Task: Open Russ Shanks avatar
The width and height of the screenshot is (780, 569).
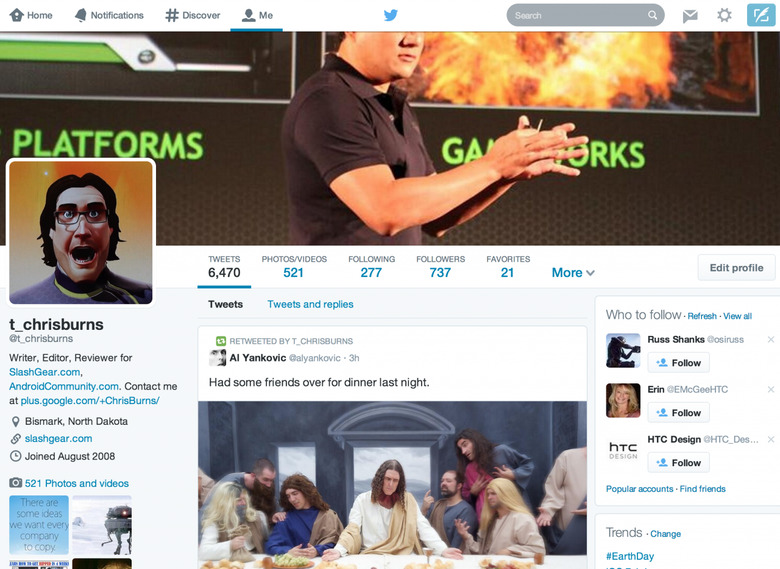Action: [623, 351]
